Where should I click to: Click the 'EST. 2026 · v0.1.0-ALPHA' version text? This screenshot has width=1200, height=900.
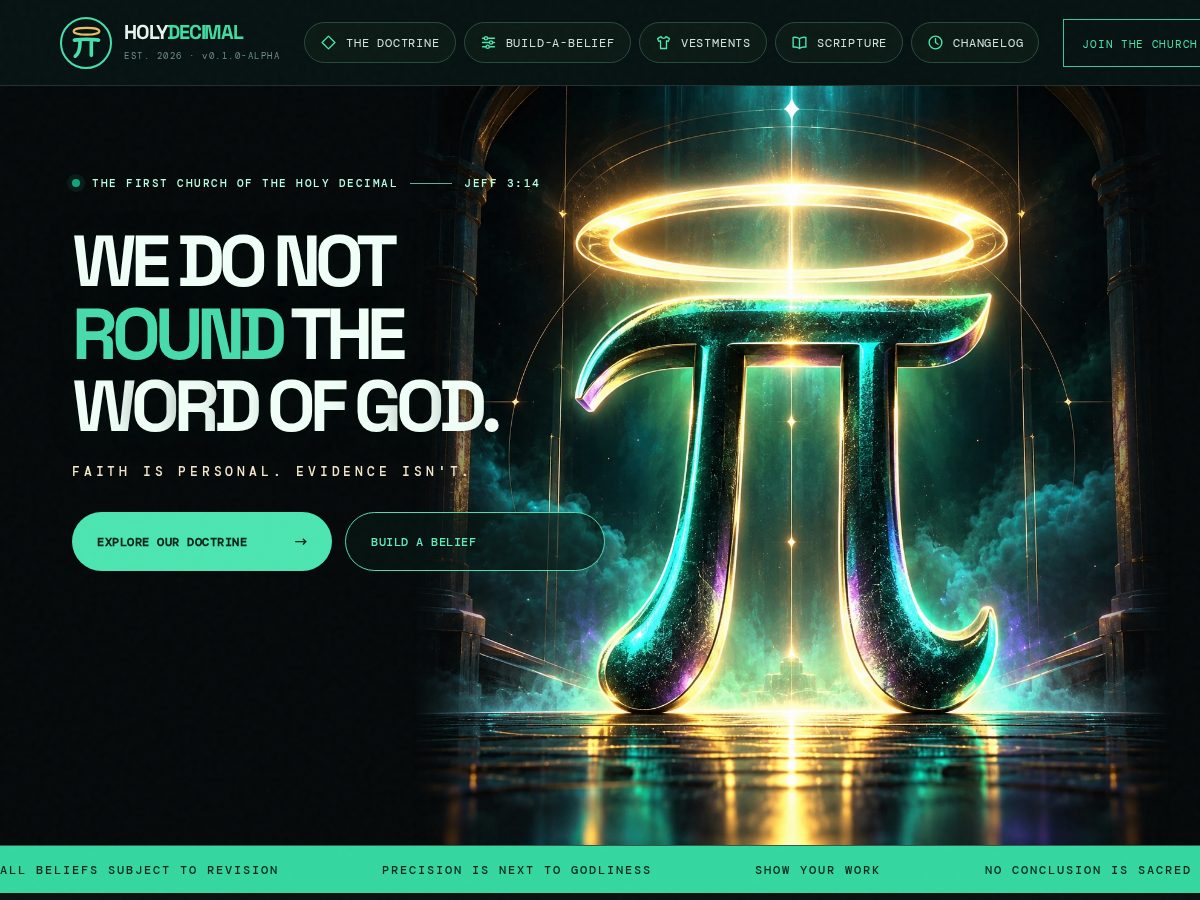pyautogui.click(x=202, y=56)
